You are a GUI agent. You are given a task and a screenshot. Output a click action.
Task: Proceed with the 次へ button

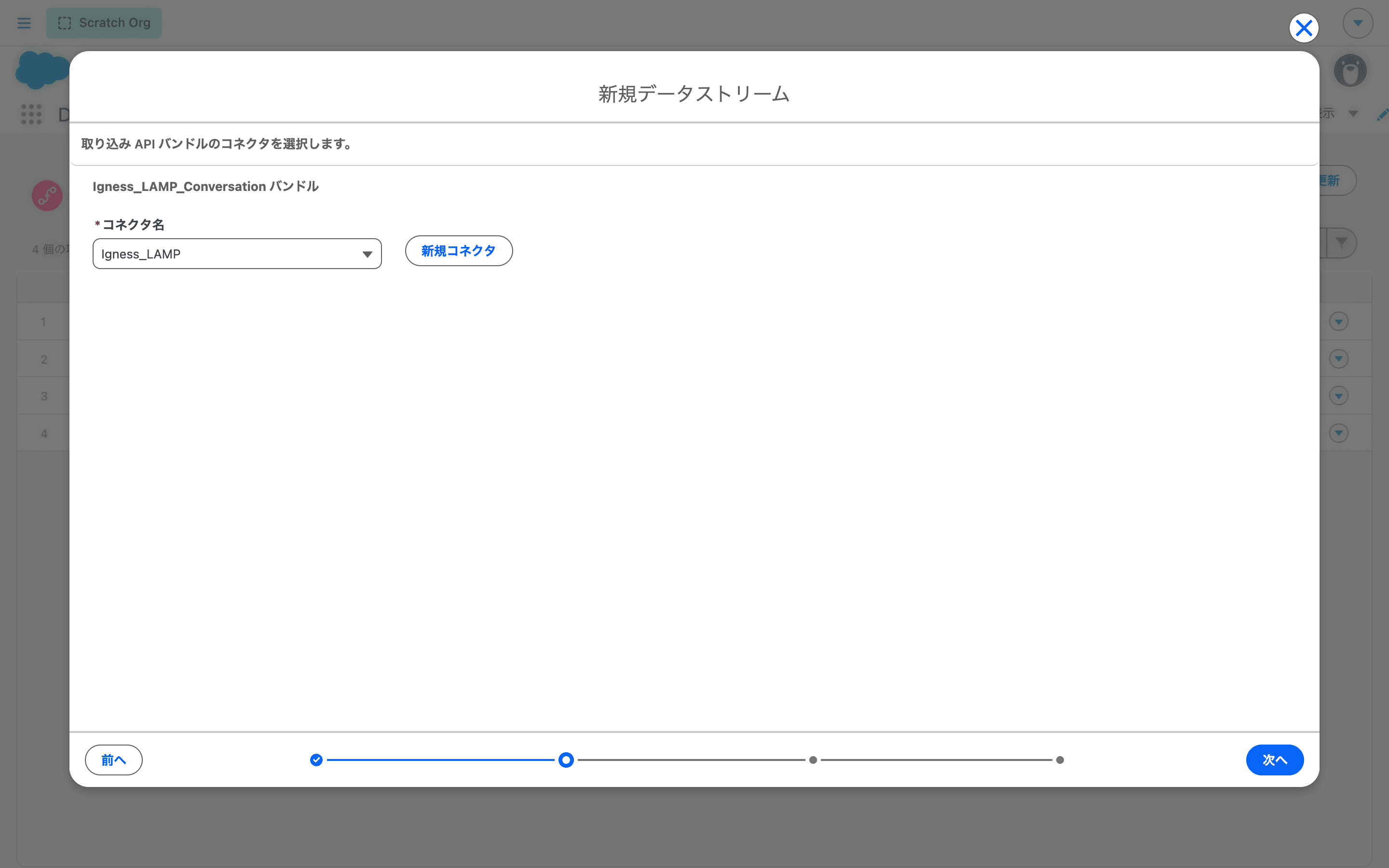(x=1275, y=760)
